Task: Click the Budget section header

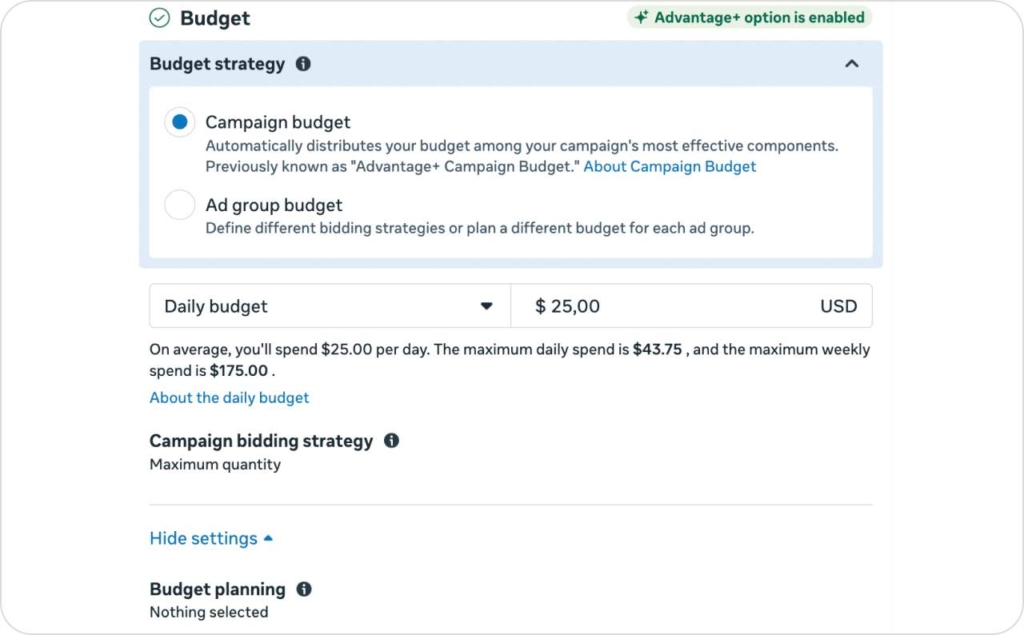Action: [x=213, y=17]
